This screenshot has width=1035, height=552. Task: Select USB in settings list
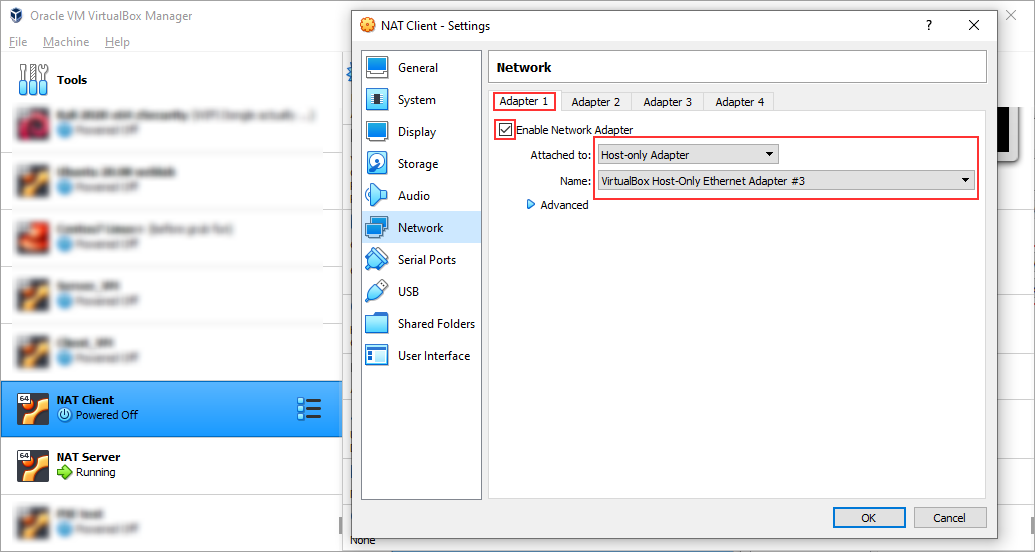[409, 291]
